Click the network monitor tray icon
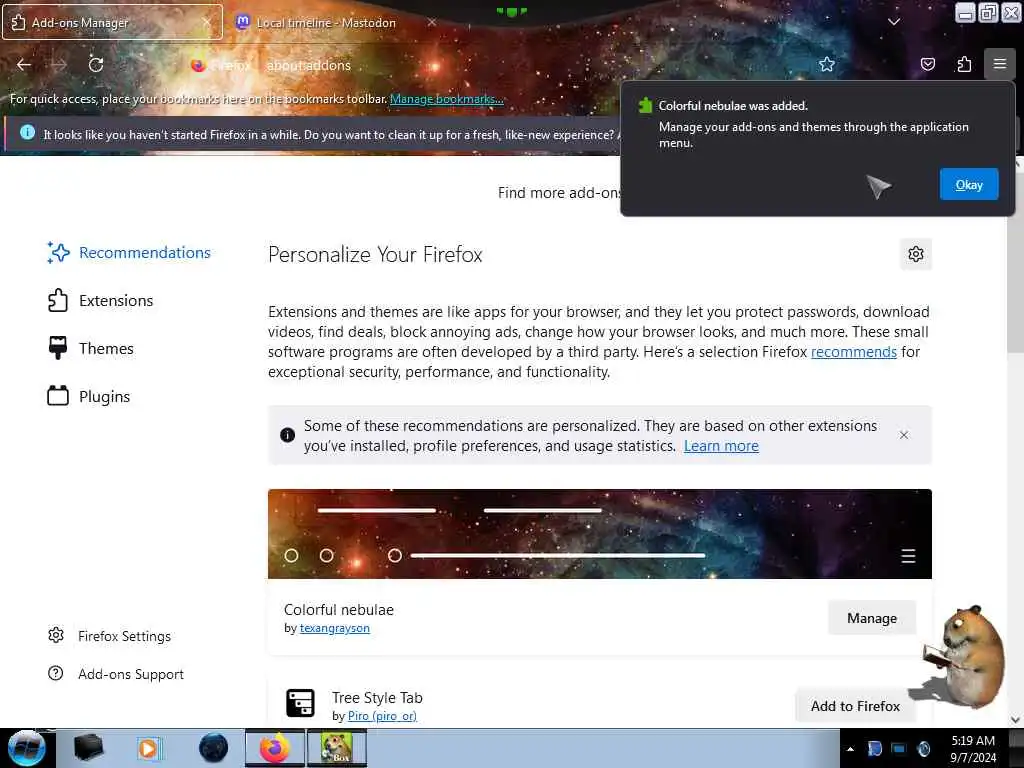The image size is (1024, 768). [x=899, y=748]
